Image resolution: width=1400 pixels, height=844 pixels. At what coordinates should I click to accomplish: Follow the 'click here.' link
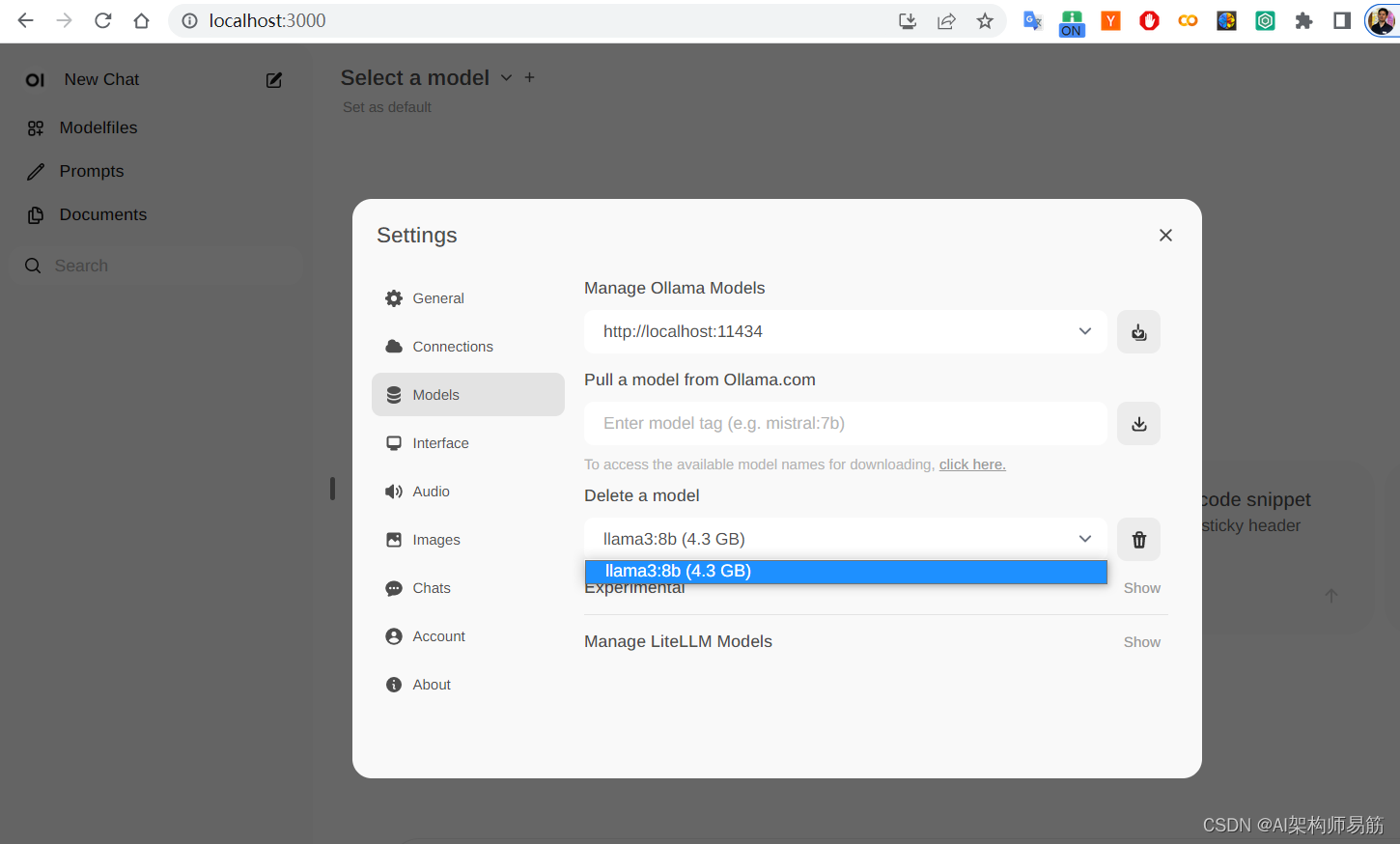[x=972, y=464]
